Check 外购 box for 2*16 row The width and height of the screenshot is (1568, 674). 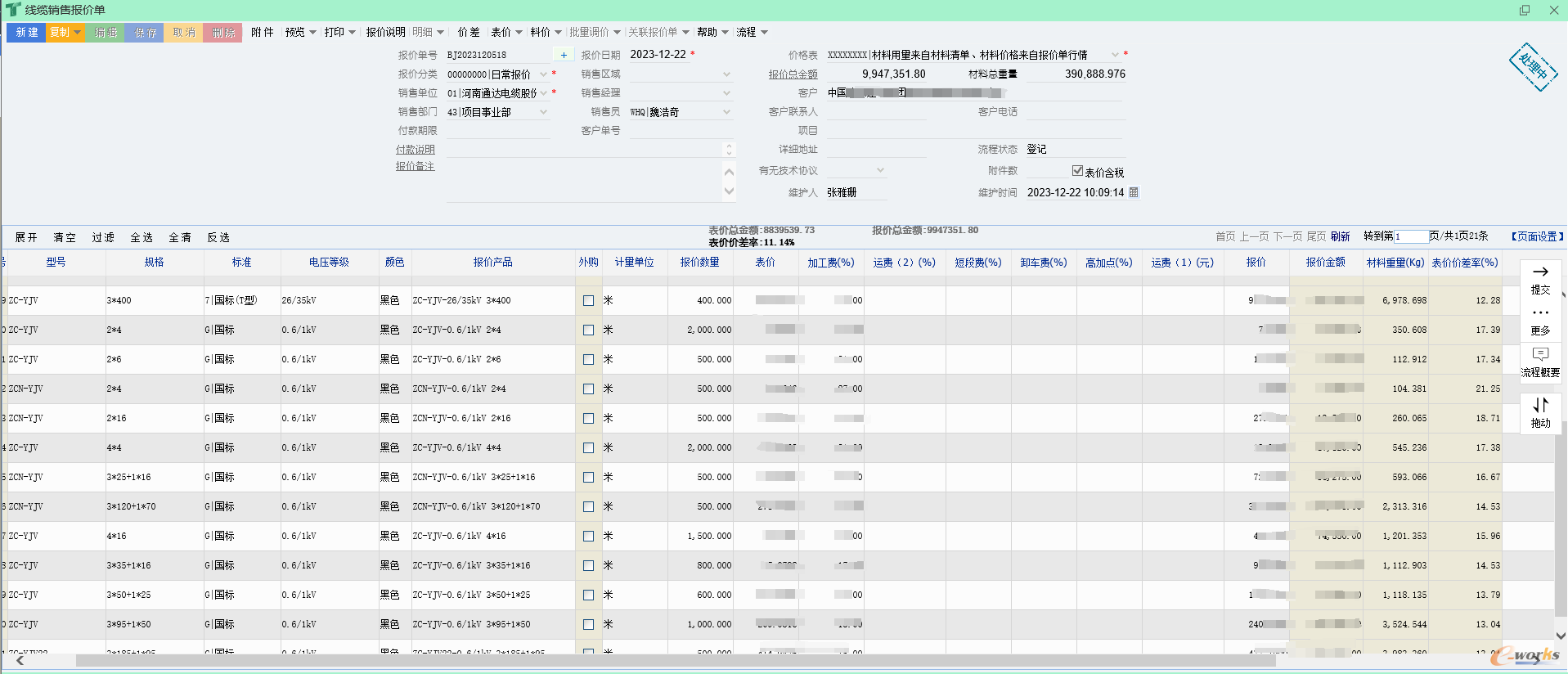coord(588,418)
